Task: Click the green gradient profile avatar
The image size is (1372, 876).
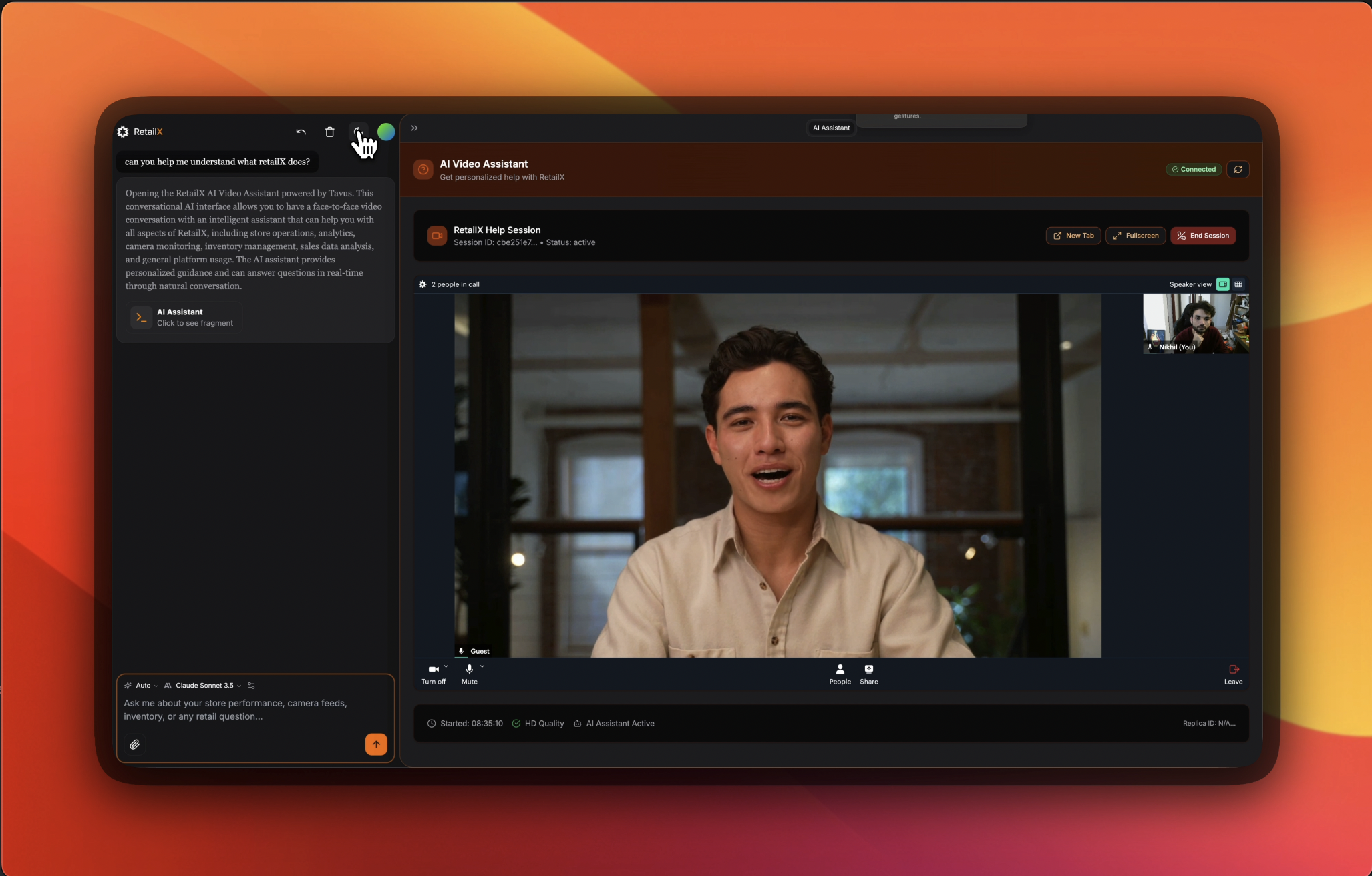Action: (386, 132)
